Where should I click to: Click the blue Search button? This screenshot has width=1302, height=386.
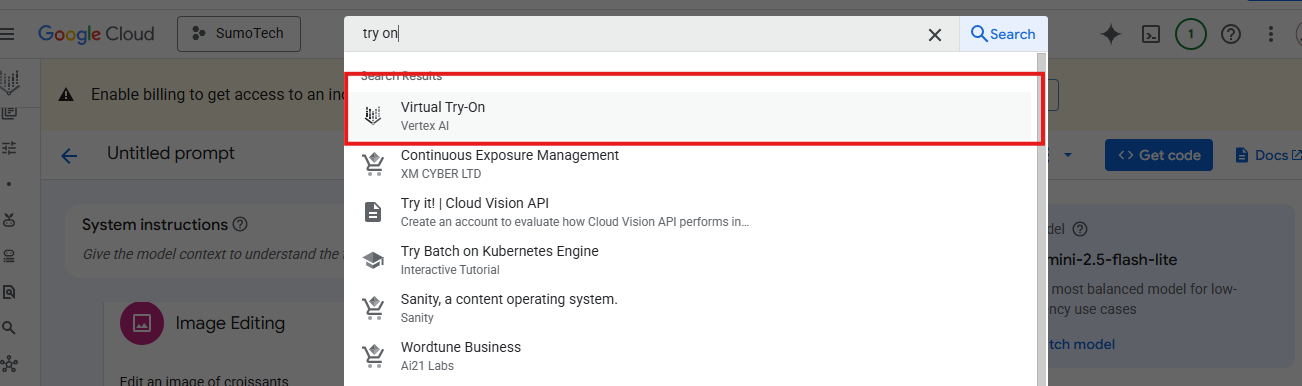1003,34
